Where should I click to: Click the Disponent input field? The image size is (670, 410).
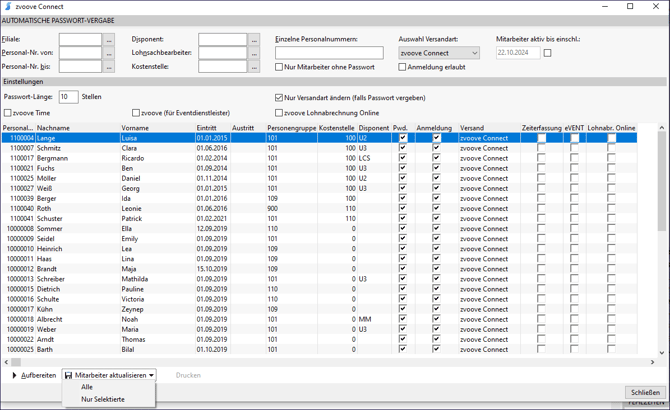coord(223,39)
